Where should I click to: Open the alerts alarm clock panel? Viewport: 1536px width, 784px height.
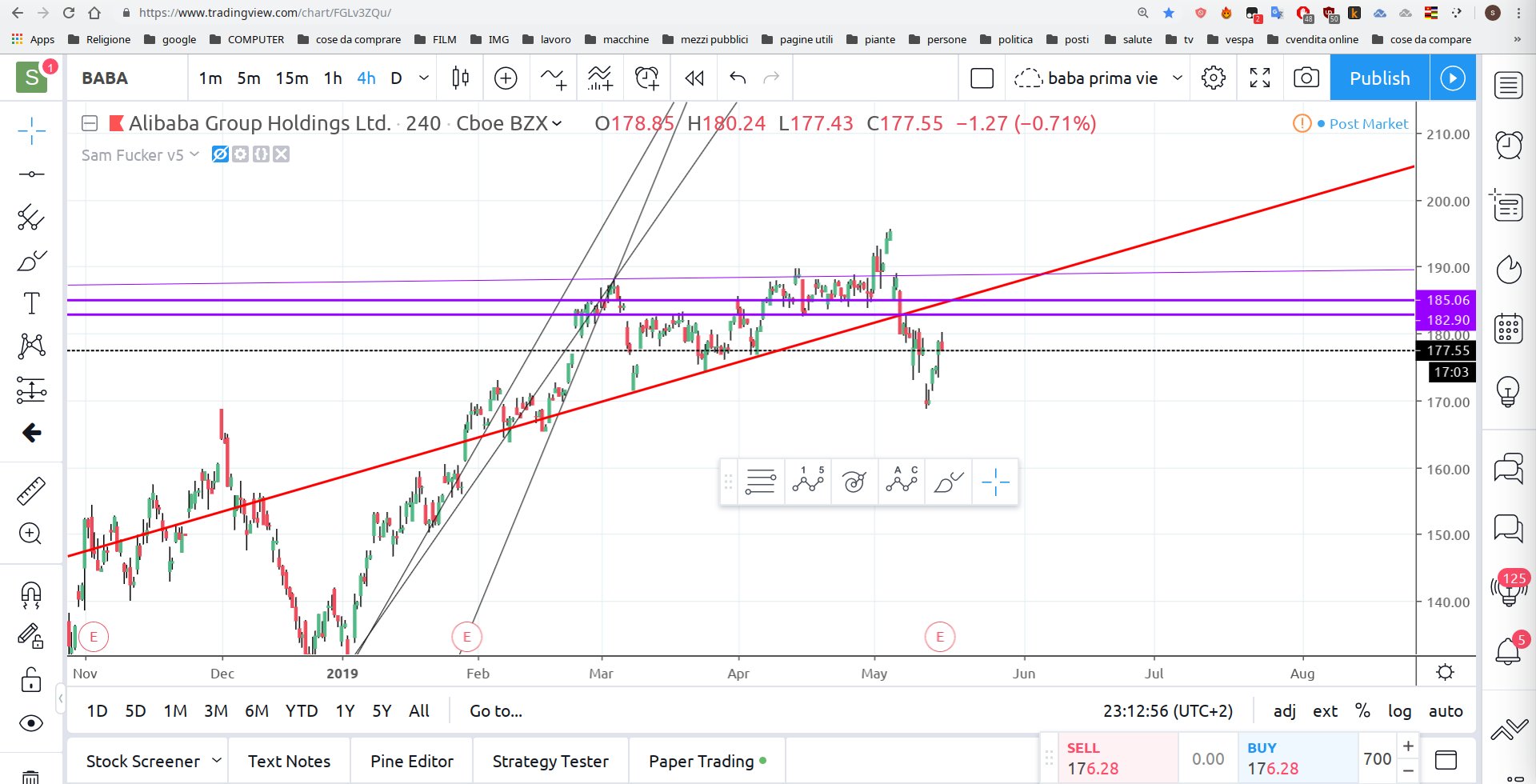tap(1508, 145)
